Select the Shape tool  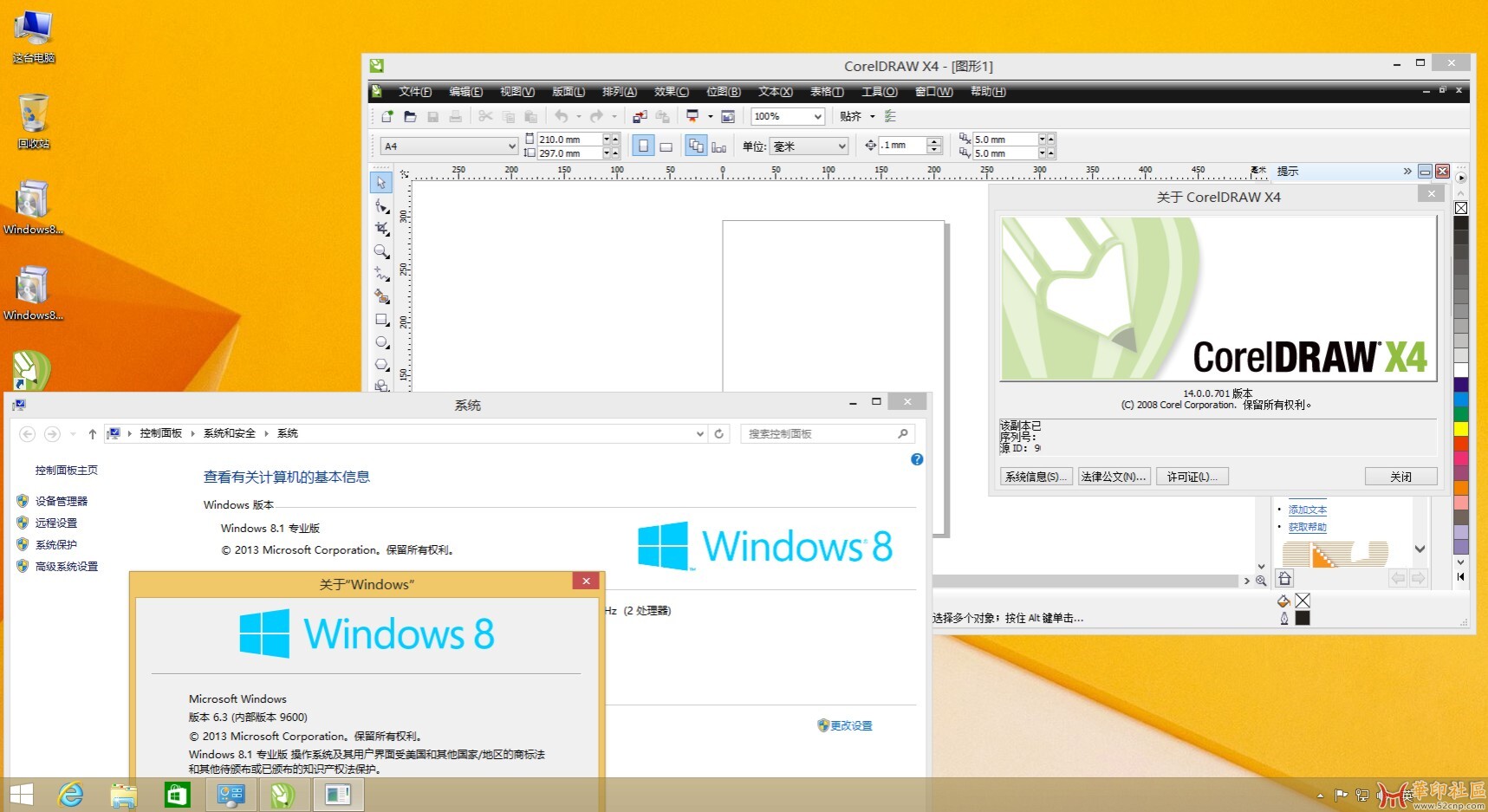coord(382,206)
